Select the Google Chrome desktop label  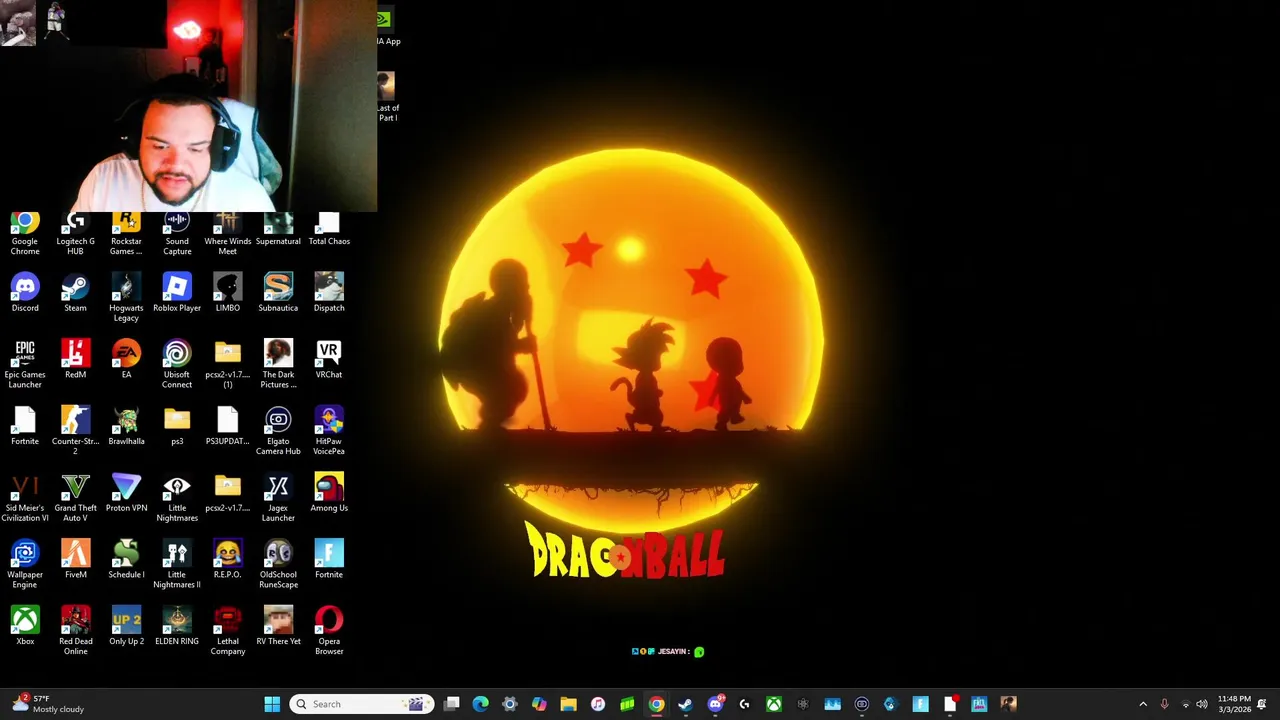[25, 246]
